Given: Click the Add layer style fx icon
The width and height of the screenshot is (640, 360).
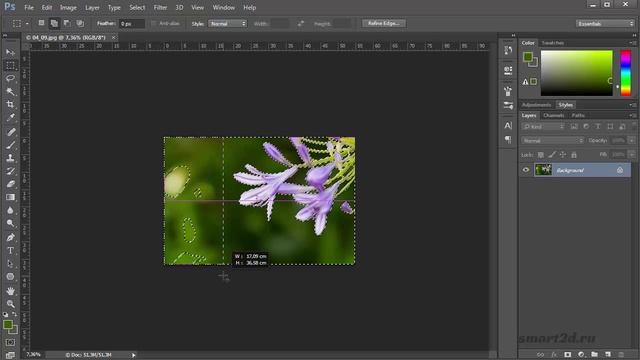Looking at the screenshot, I should click(x=554, y=354).
